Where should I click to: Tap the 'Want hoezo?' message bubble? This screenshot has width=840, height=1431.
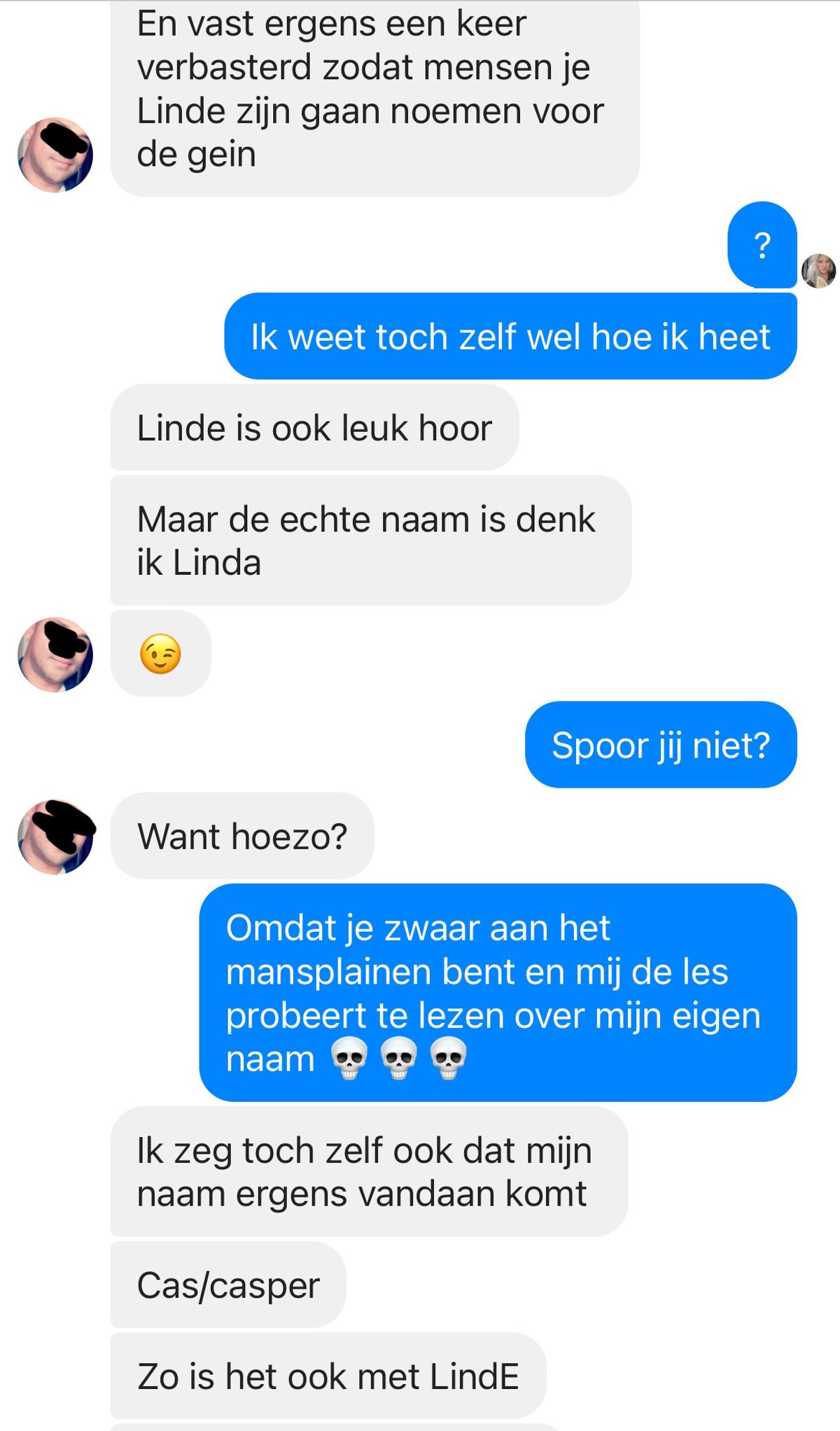click(x=242, y=836)
